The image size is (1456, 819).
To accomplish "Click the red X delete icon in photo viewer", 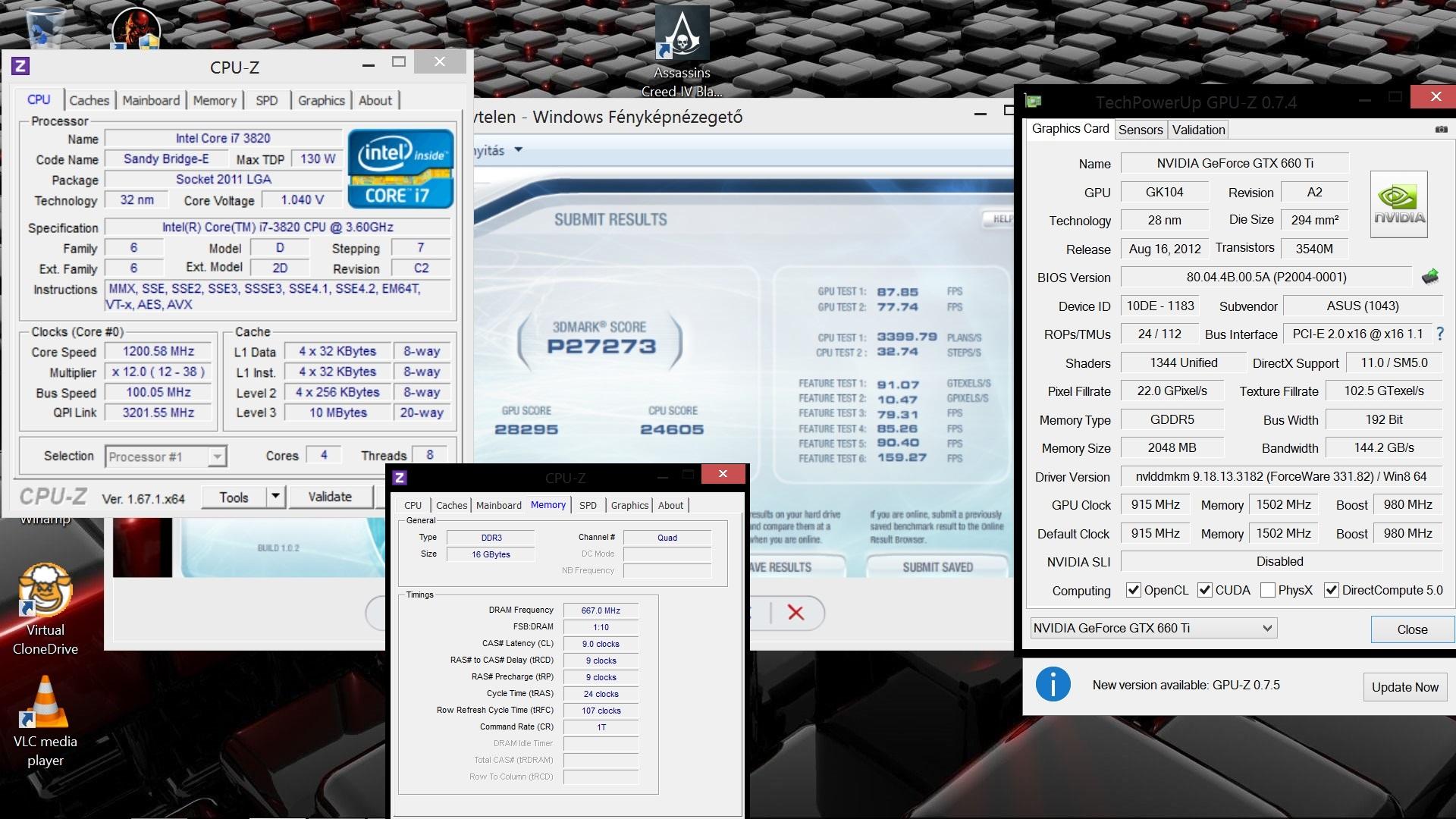I will tap(795, 612).
